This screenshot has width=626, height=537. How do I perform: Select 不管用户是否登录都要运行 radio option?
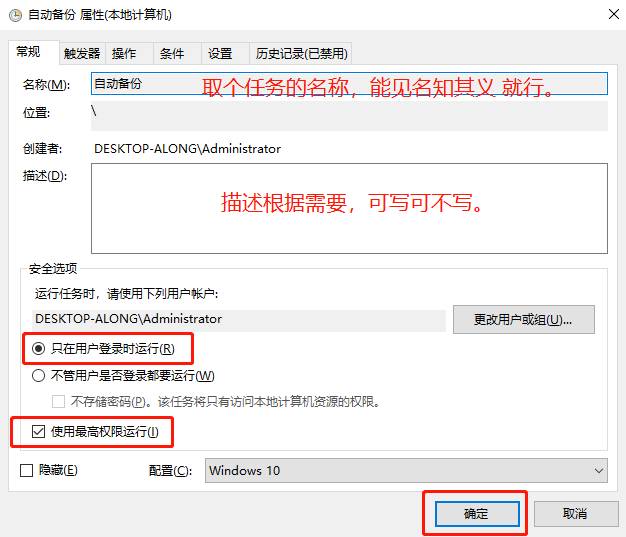123,375
